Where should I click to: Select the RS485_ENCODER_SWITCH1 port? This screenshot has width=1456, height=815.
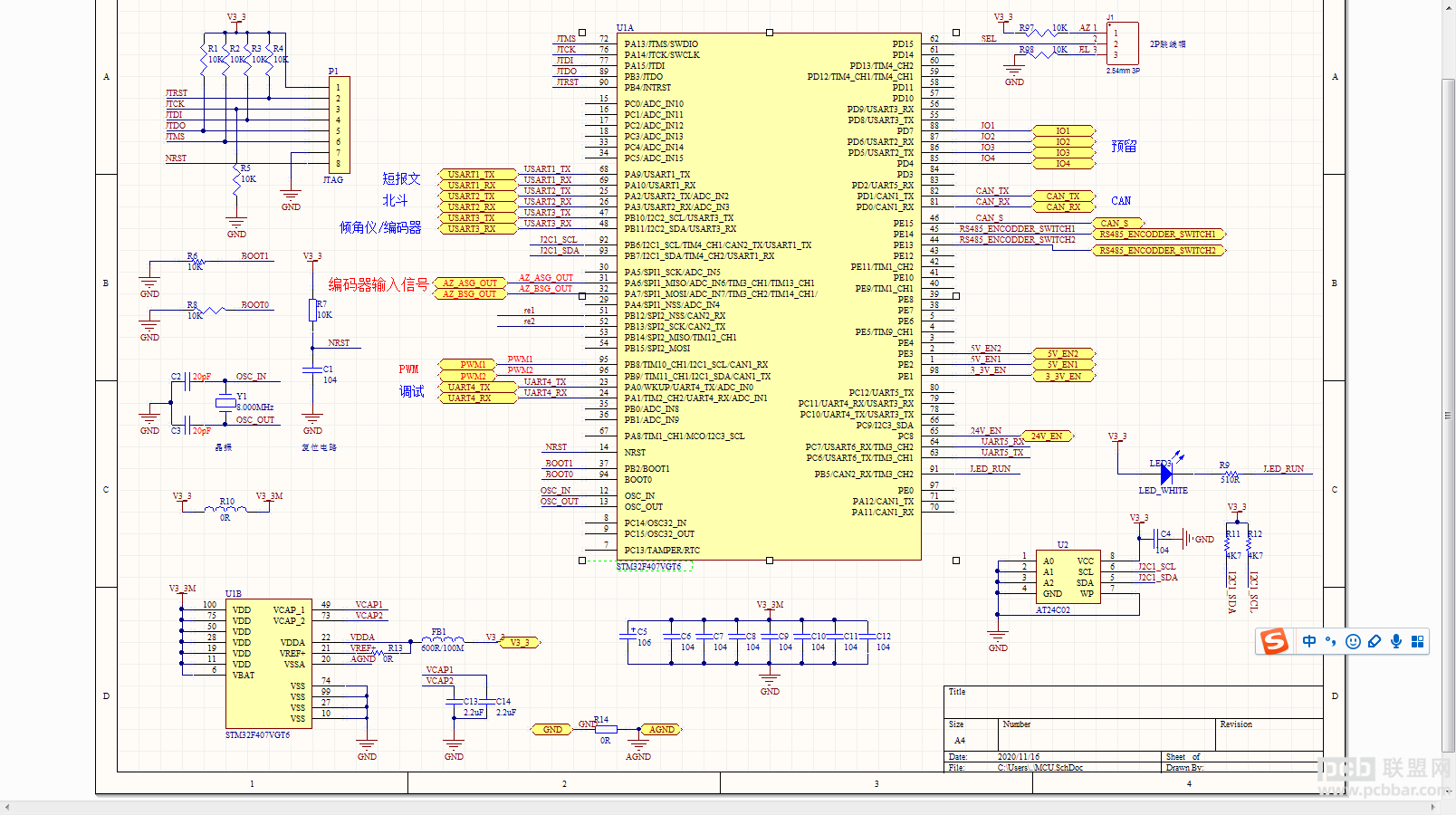point(1159,234)
